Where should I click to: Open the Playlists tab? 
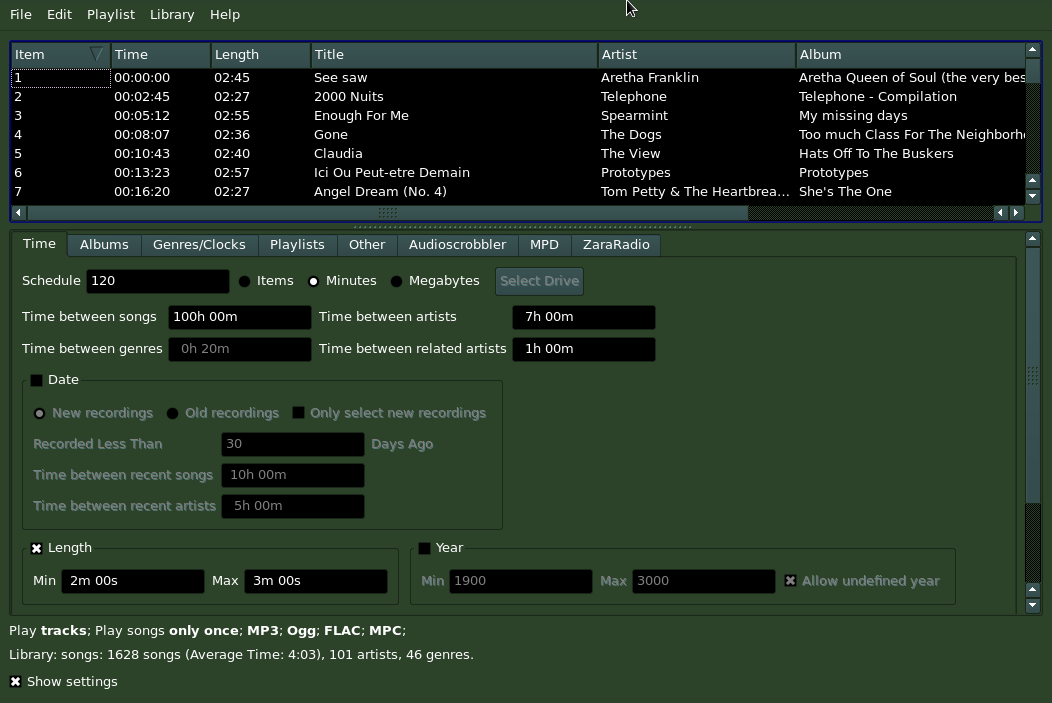[297, 245]
